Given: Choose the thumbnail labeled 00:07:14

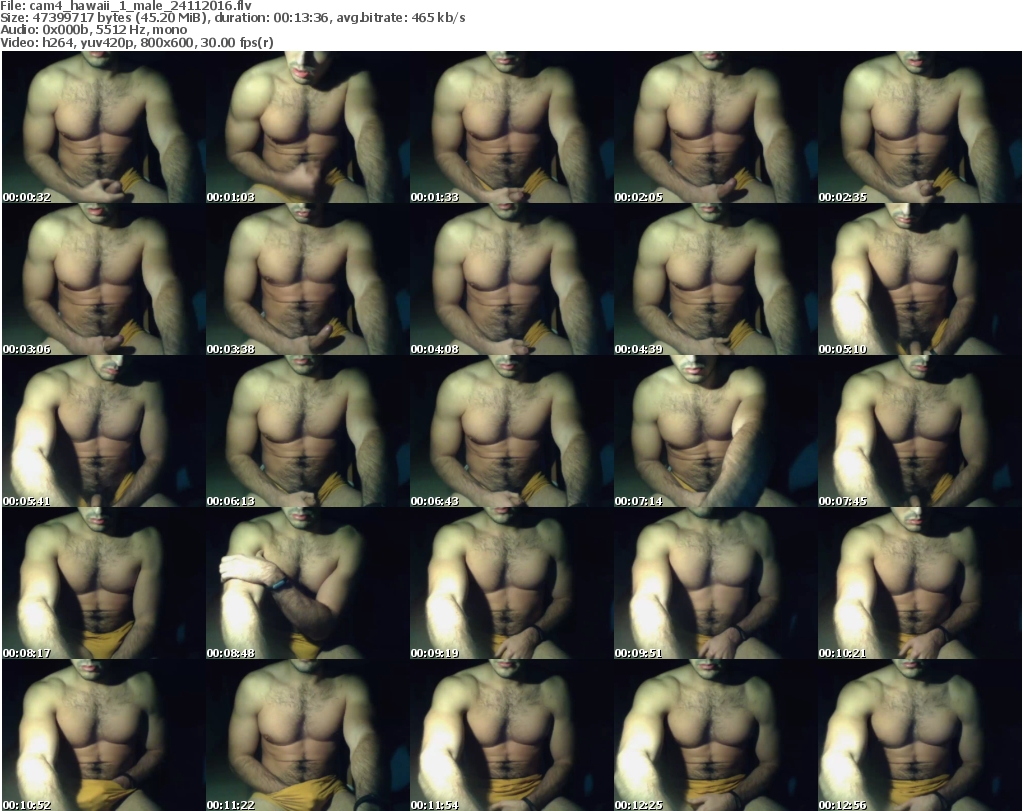Looking at the screenshot, I should point(715,432).
